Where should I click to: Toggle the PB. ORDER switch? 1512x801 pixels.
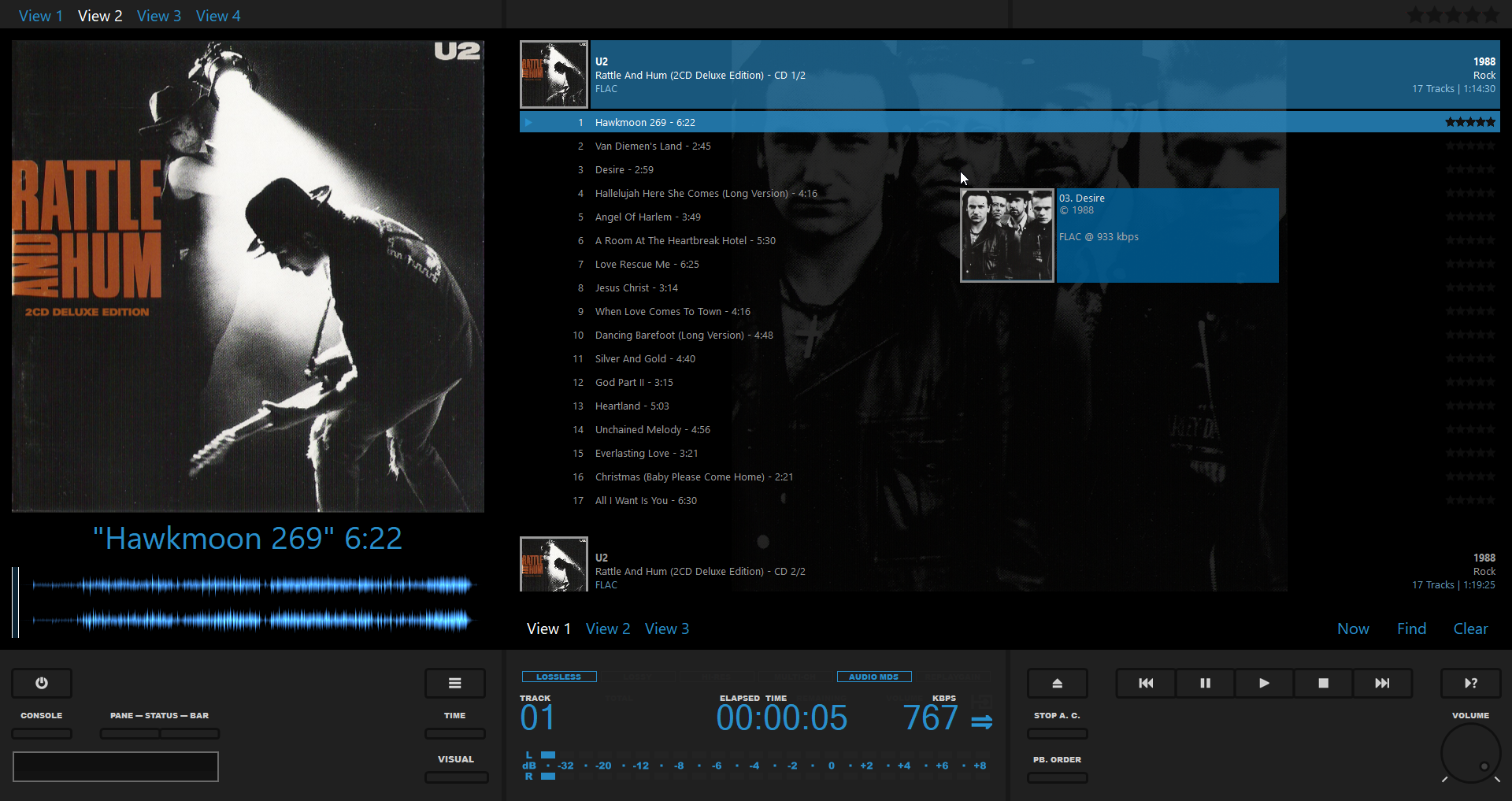click(1058, 777)
